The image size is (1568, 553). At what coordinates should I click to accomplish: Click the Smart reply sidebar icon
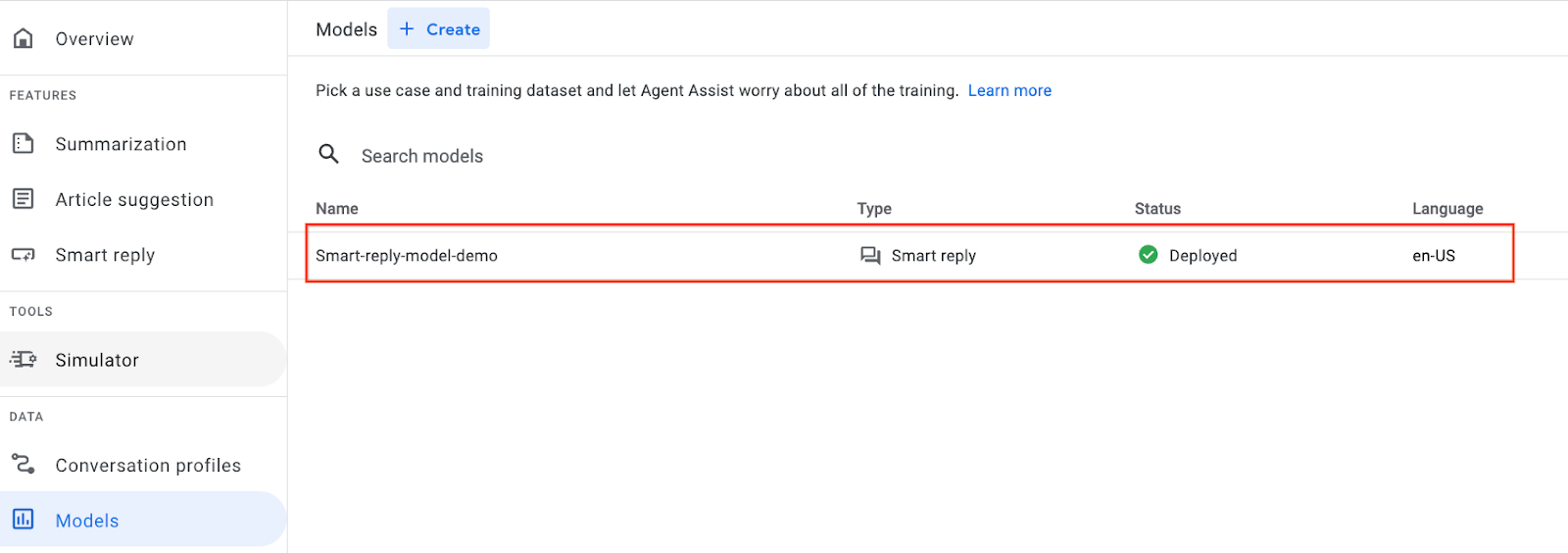23,255
